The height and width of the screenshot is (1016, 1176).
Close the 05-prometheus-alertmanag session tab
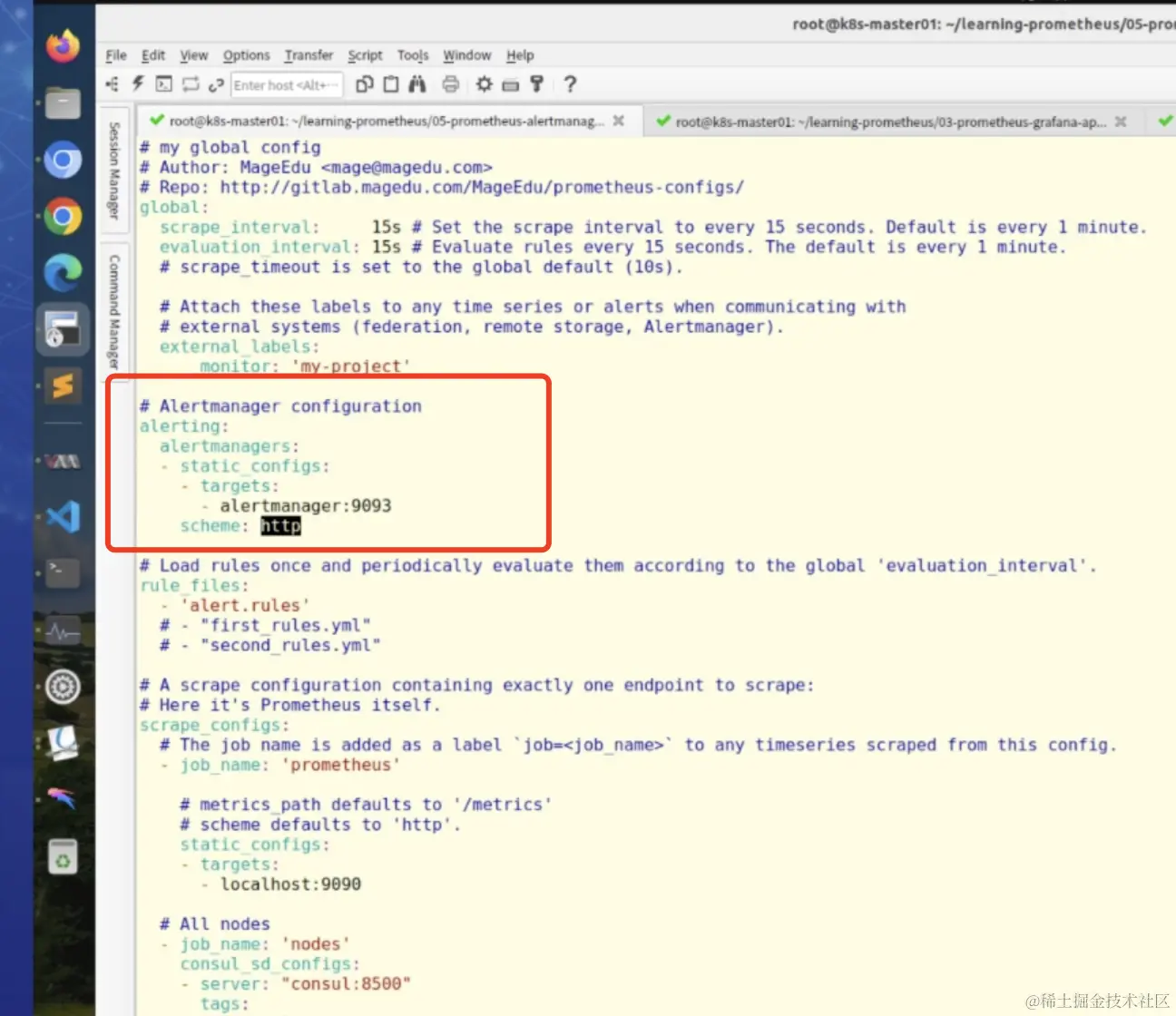click(x=619, y=121)
